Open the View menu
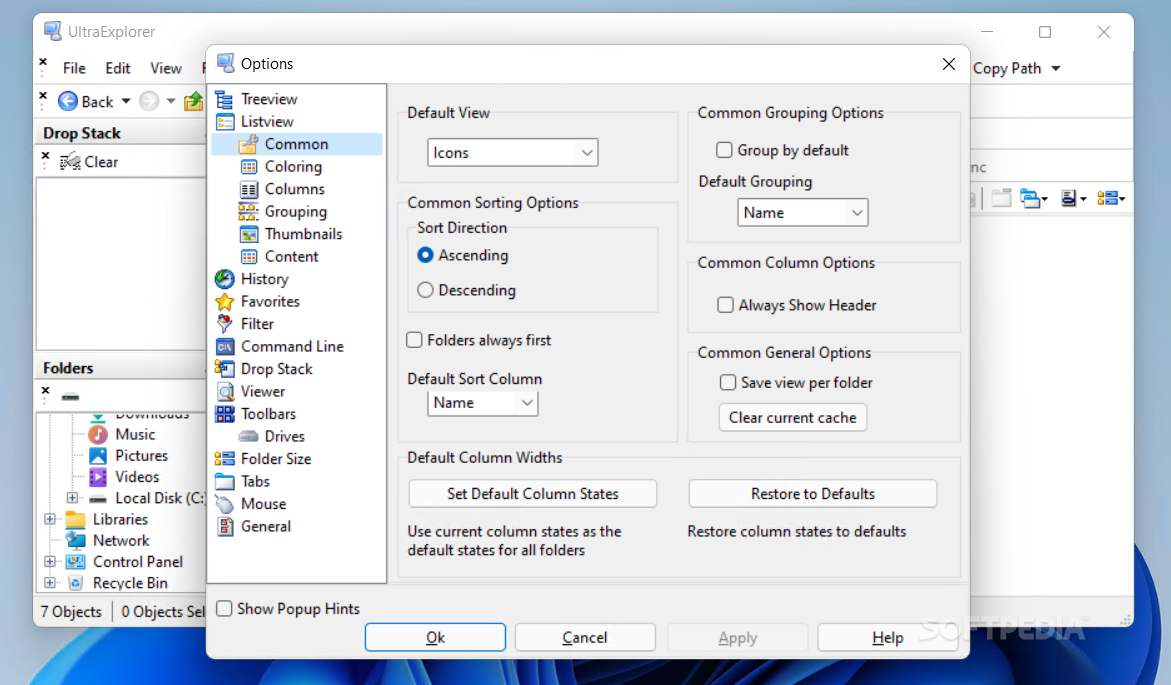This screenshot has height=685, width=1171. click(166, 68)
